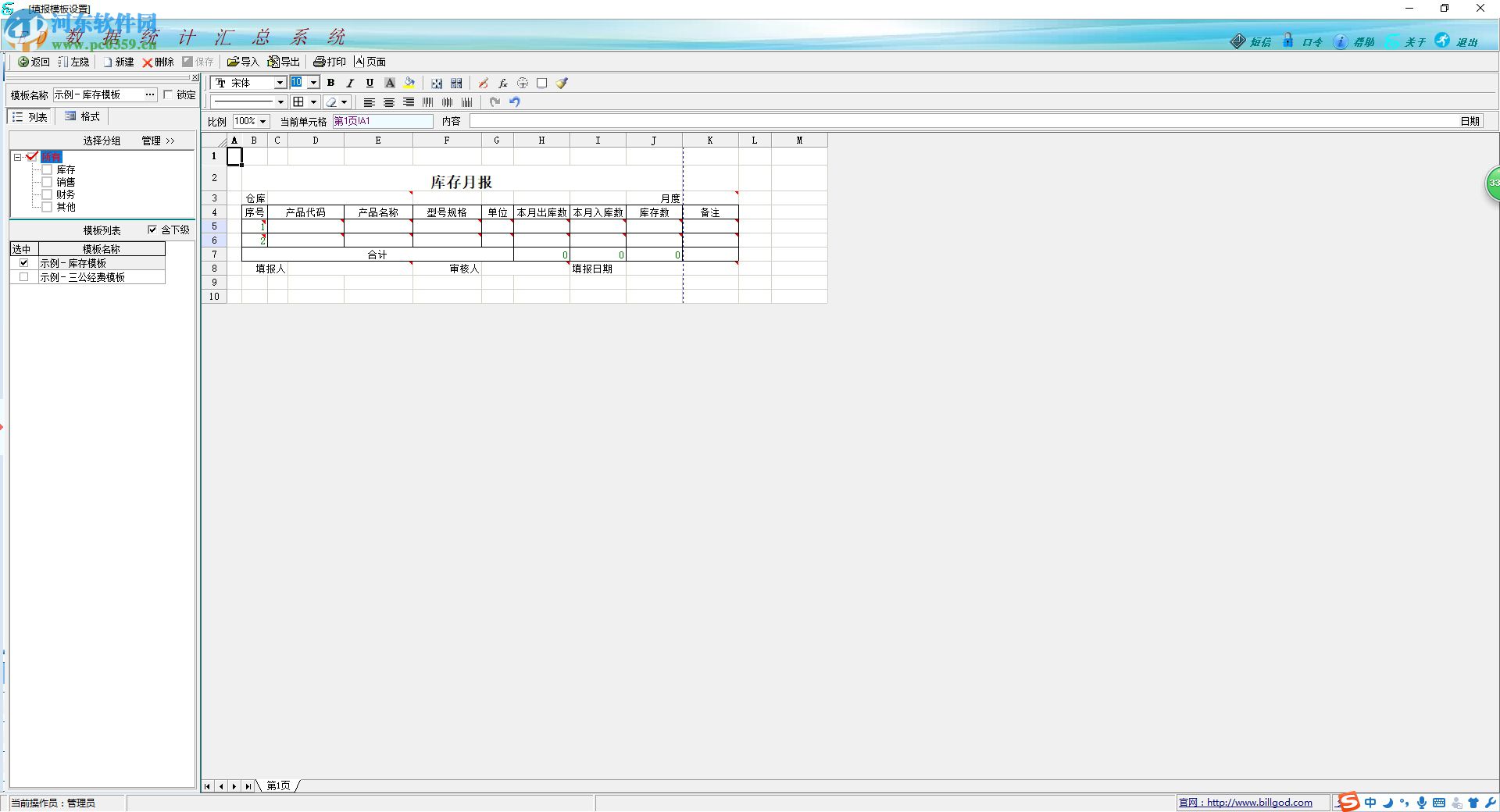Toggle the 锁定 lock checkbox

pos(168,94)
